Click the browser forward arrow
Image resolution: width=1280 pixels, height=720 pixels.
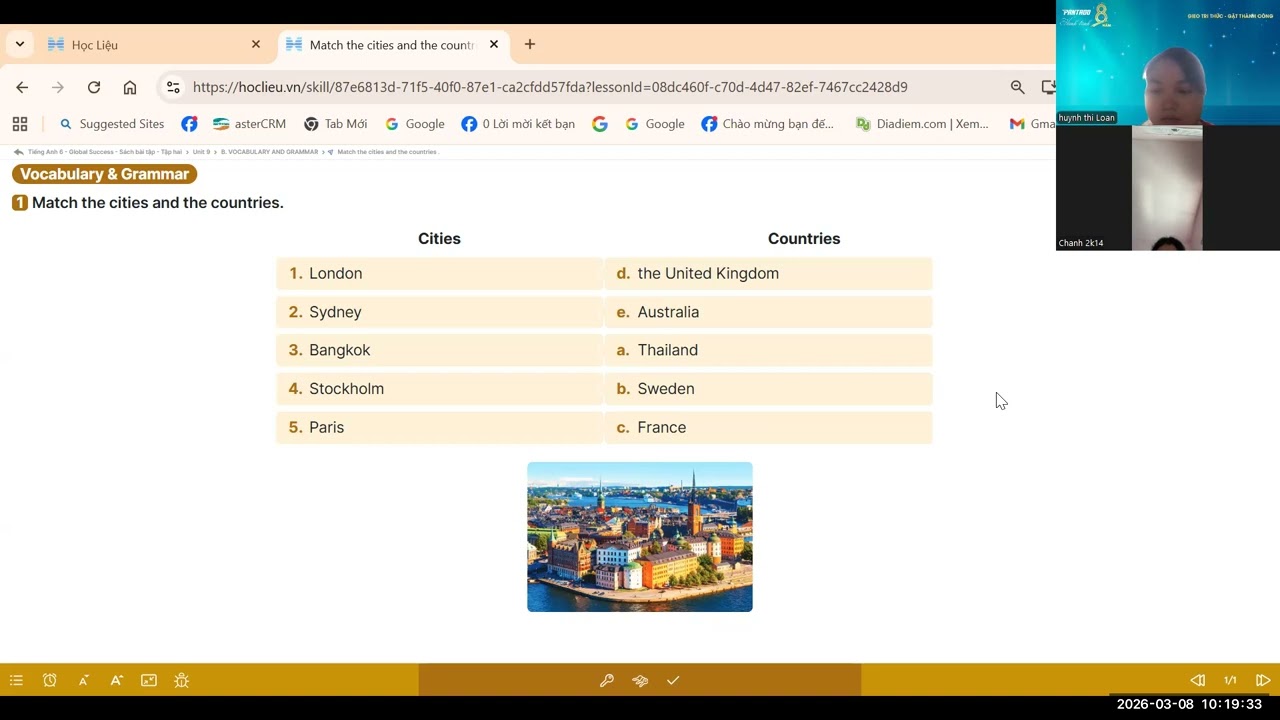pyautogui.click(x=58, y=87)
